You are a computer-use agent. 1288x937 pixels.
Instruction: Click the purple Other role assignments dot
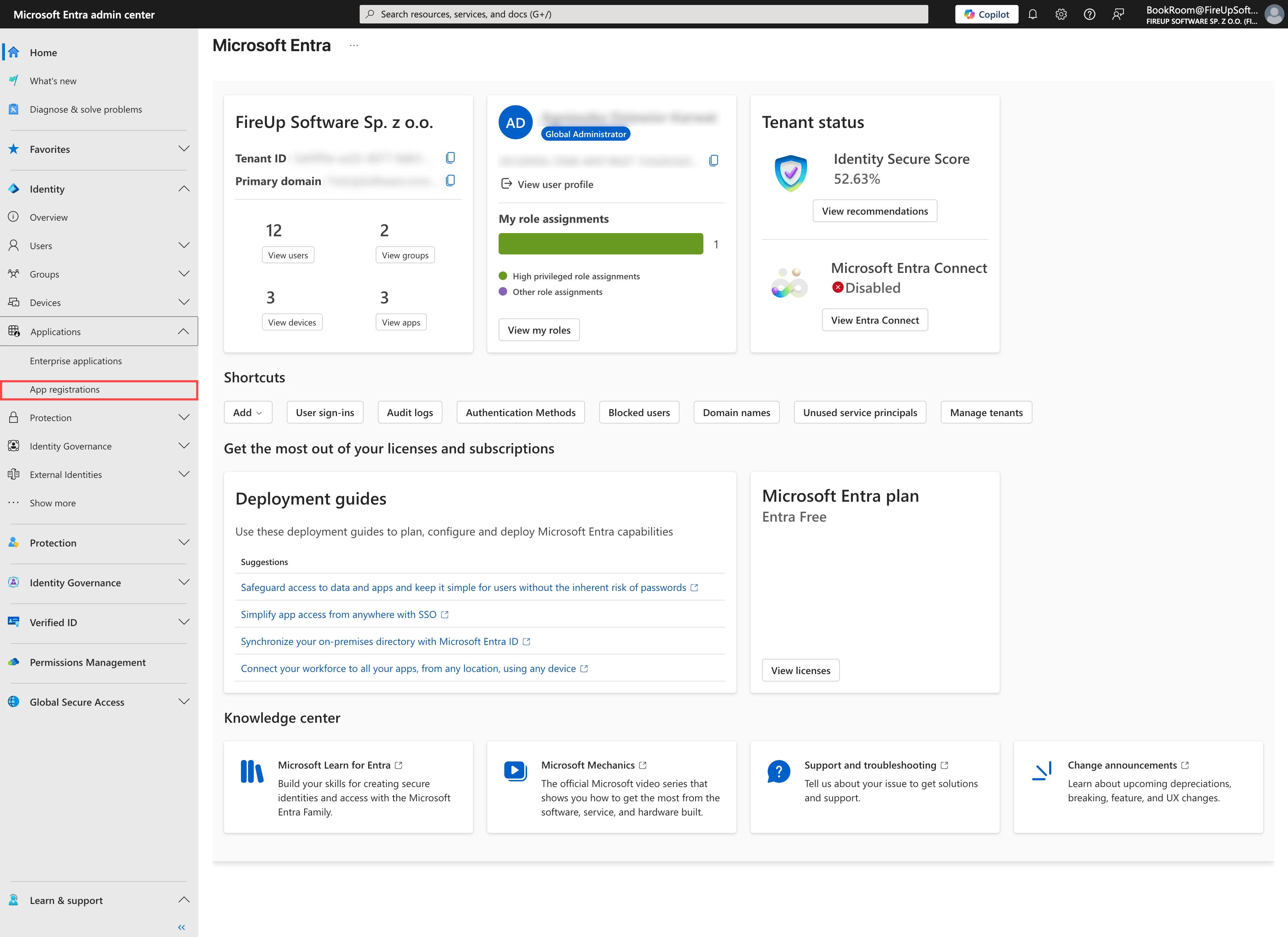click(x=503, y=291)
